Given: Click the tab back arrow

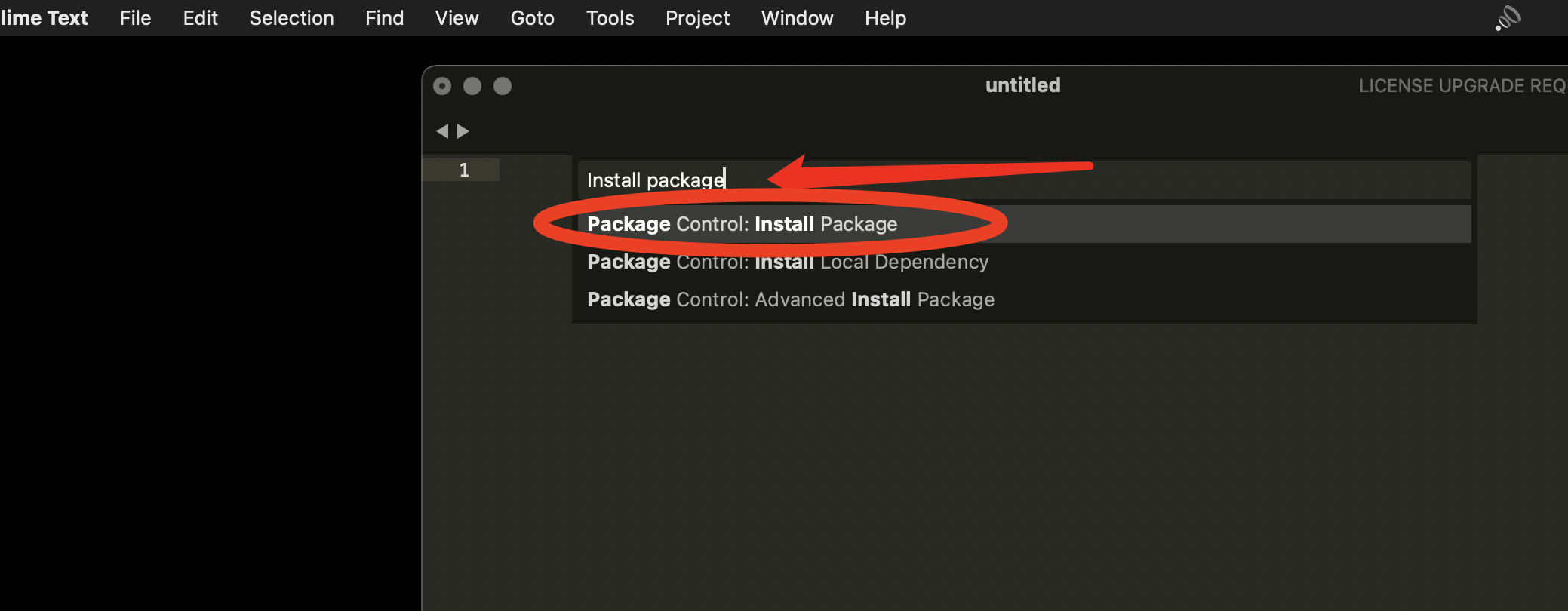Looking at the screenshot, I should 442,131.
